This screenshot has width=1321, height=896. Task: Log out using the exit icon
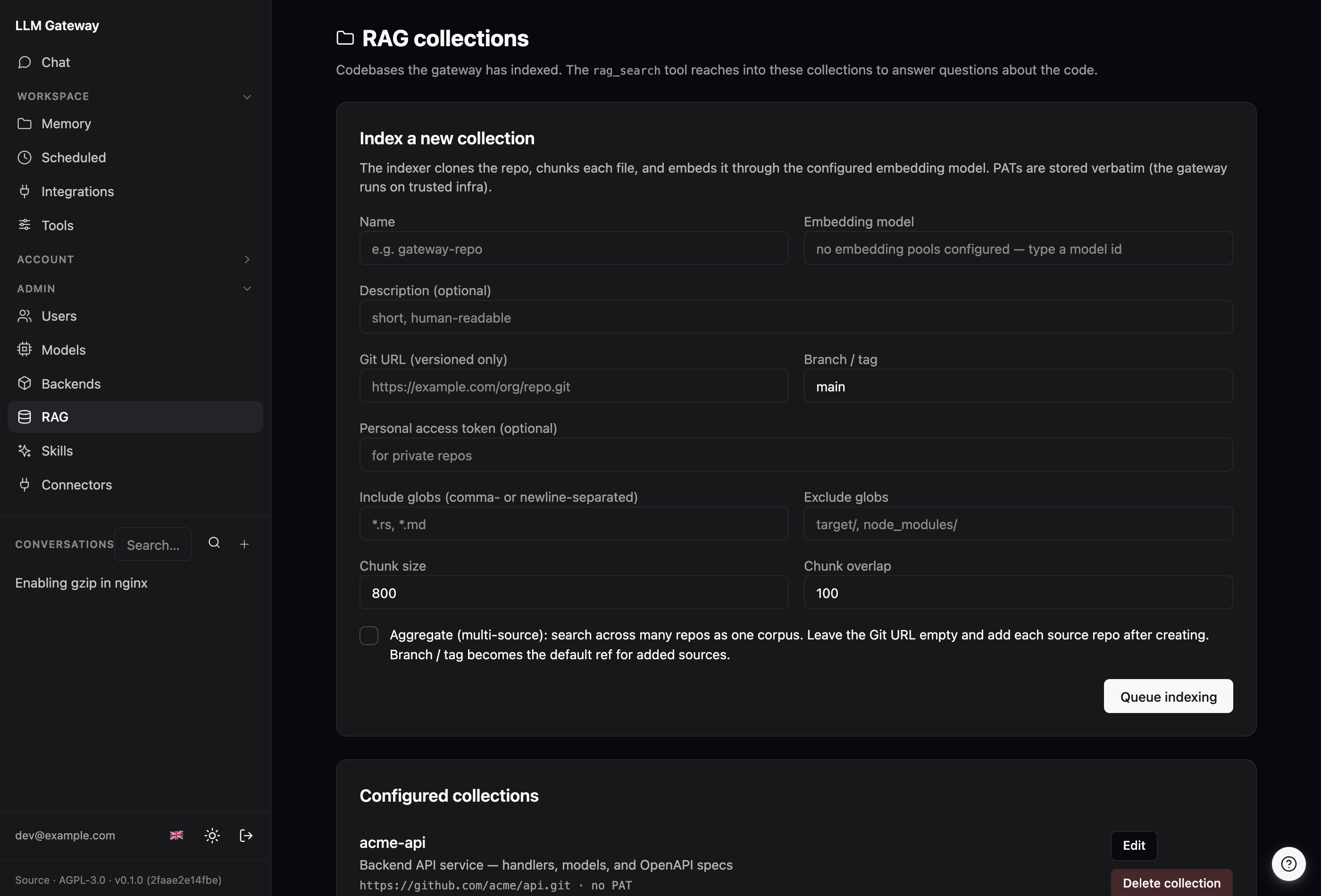(x=246, y=835)
